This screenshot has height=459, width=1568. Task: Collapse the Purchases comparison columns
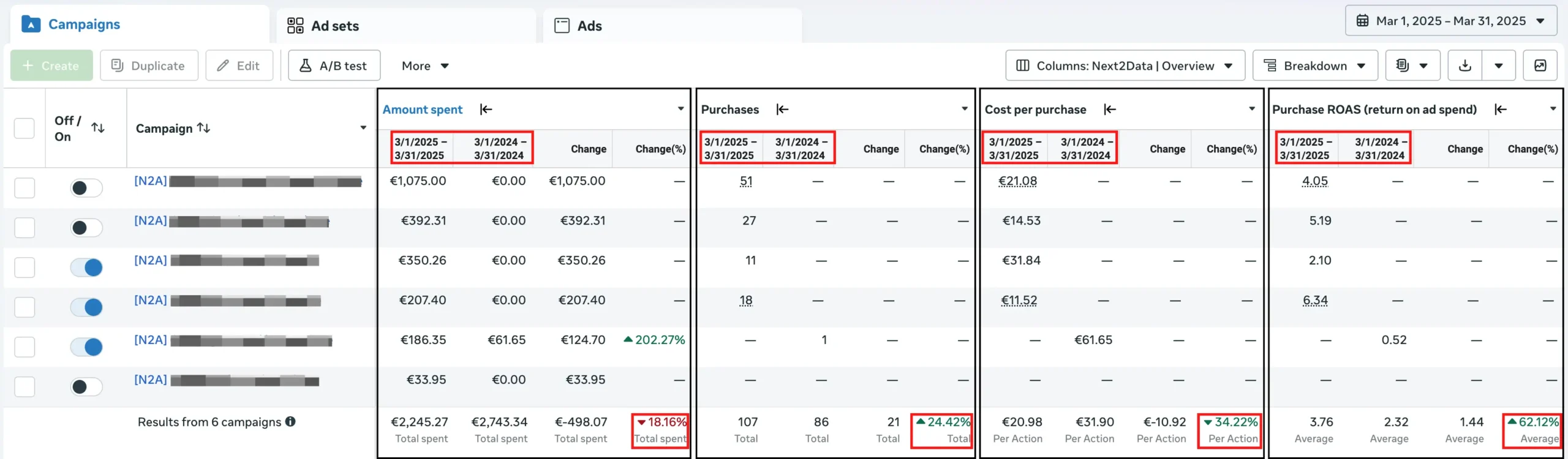pos(782,110)
